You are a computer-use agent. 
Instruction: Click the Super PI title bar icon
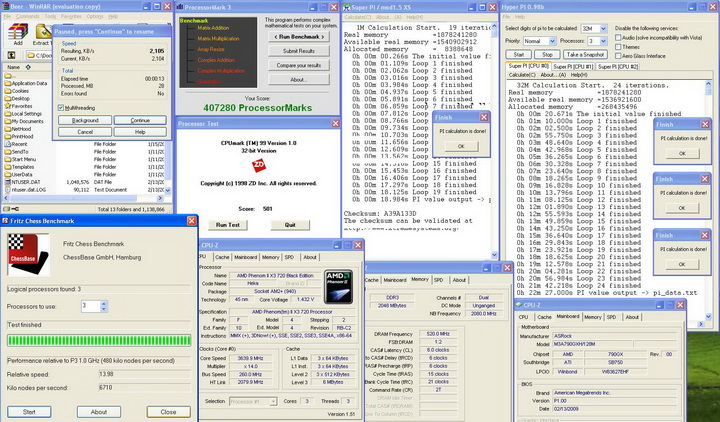(x=347, y=7)
